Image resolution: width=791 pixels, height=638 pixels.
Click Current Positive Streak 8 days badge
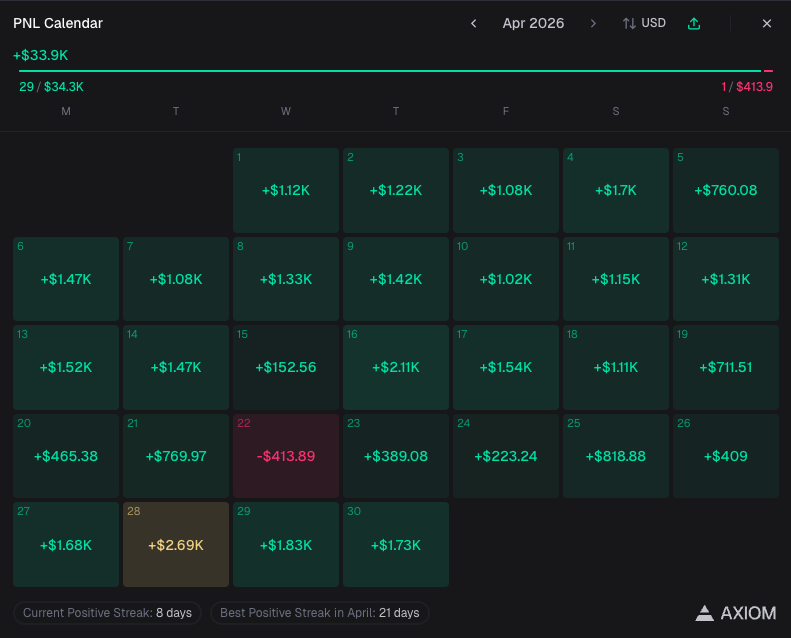107,613
